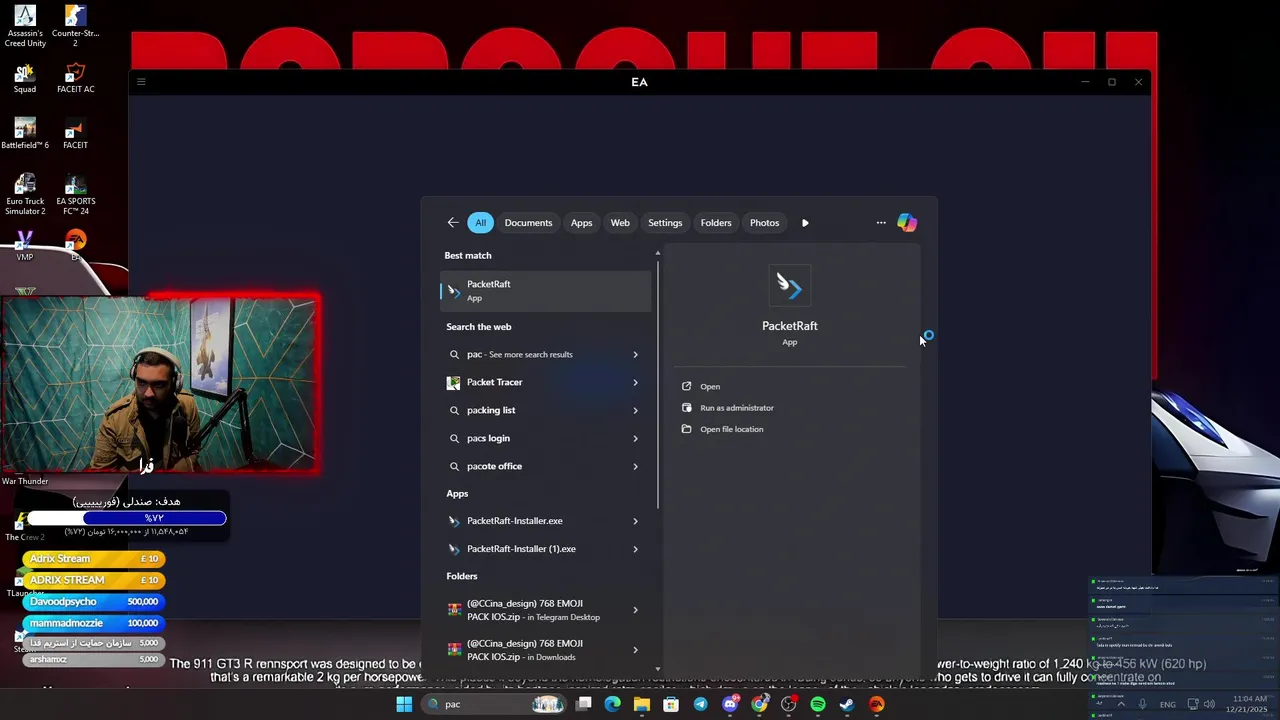Image resolution: width=1280 pixels, height=720 pixels.
Task: Click the search results vertical scrollbar
Action: [x=658, y=383]
